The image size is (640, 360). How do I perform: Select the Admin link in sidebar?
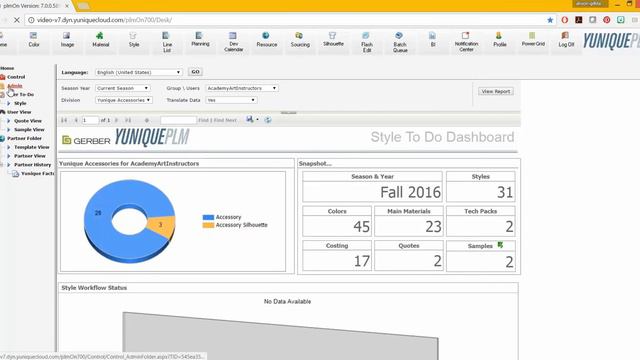15,86
